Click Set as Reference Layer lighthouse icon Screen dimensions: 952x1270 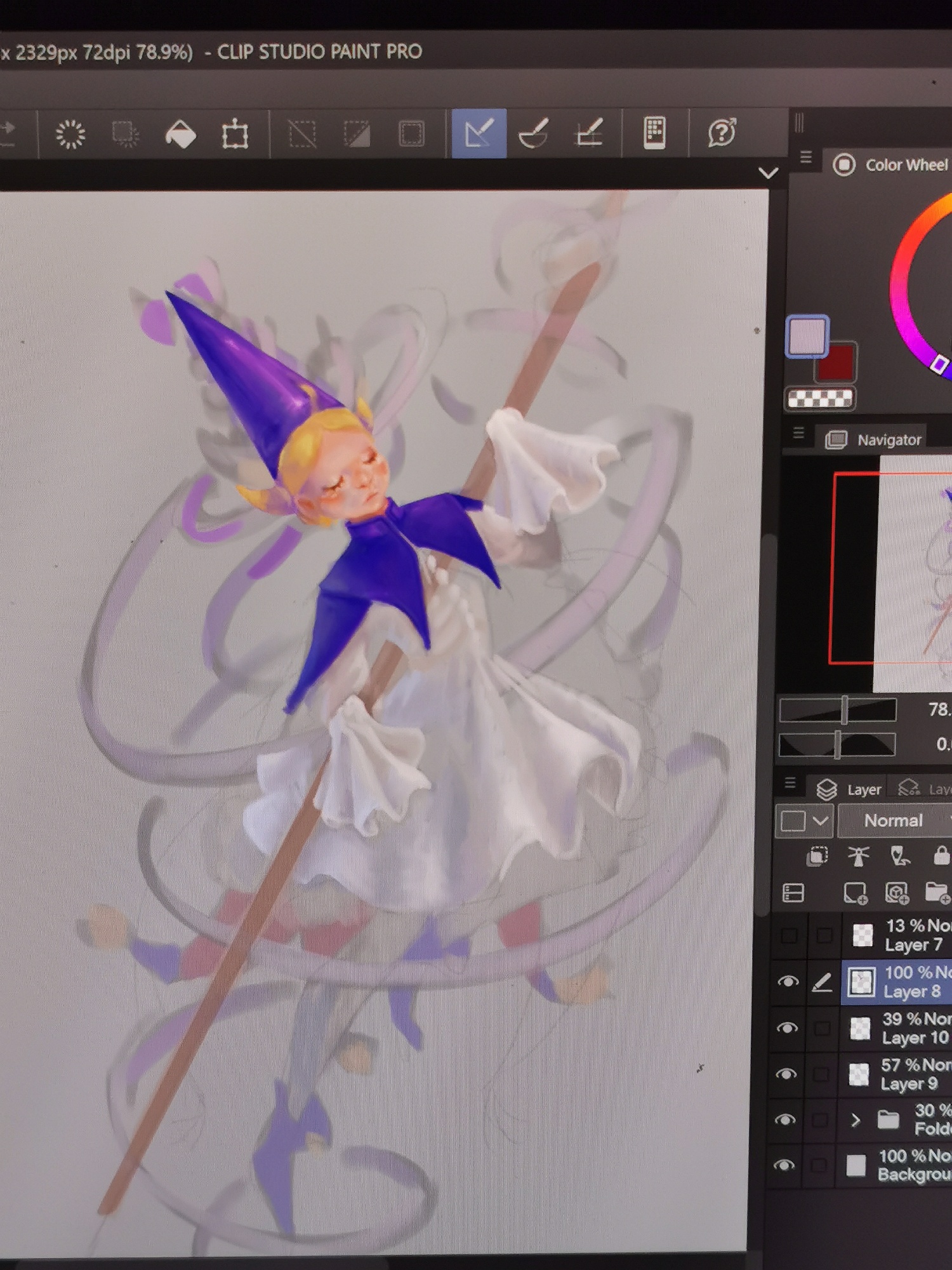point(858,857)
